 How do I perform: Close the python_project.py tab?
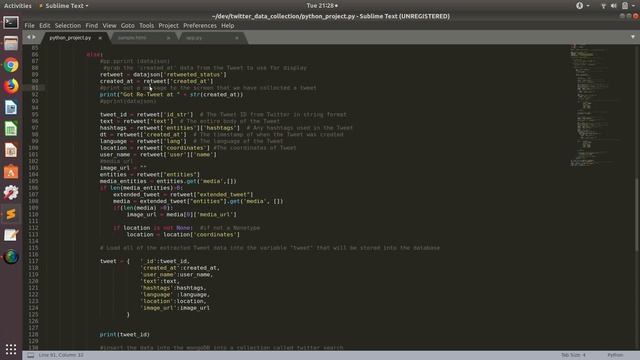(x=100, y=38)
